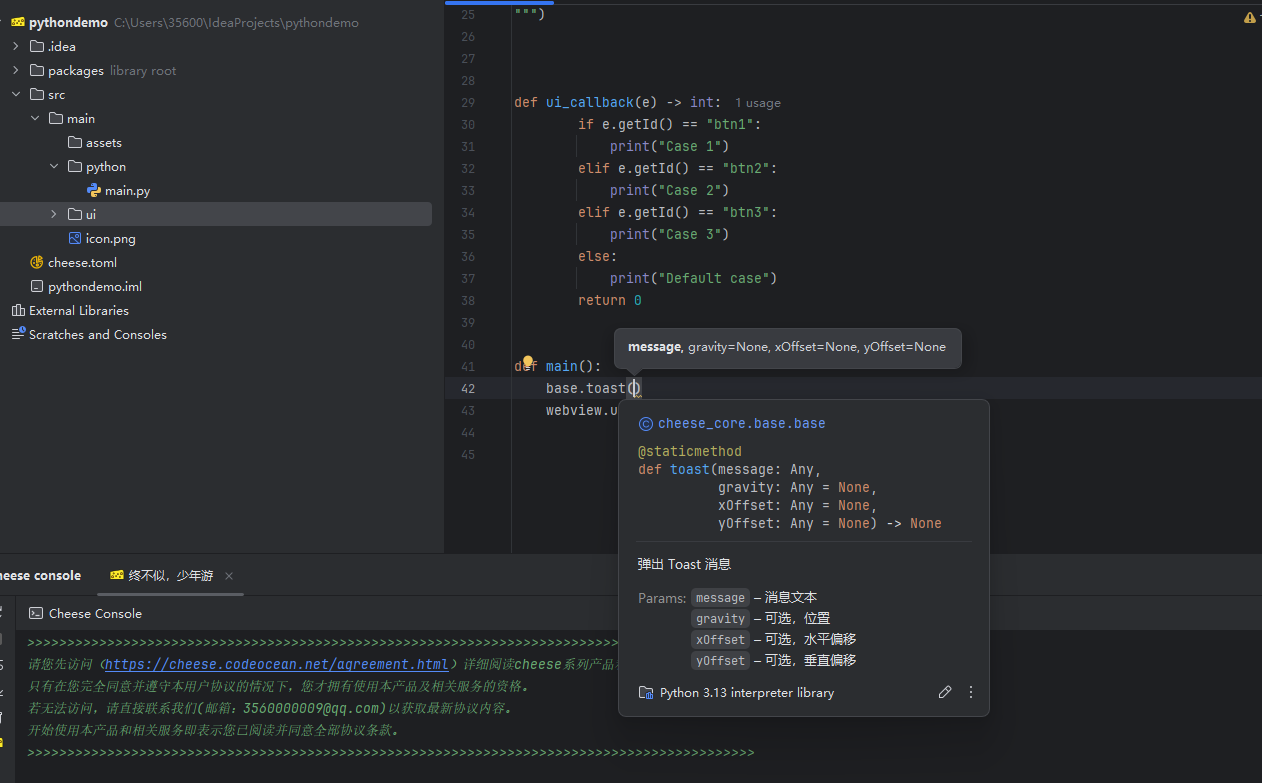1262x783 pixels.
Task: Click the Scratches and Consoles icon
Action: pos(18,334)
